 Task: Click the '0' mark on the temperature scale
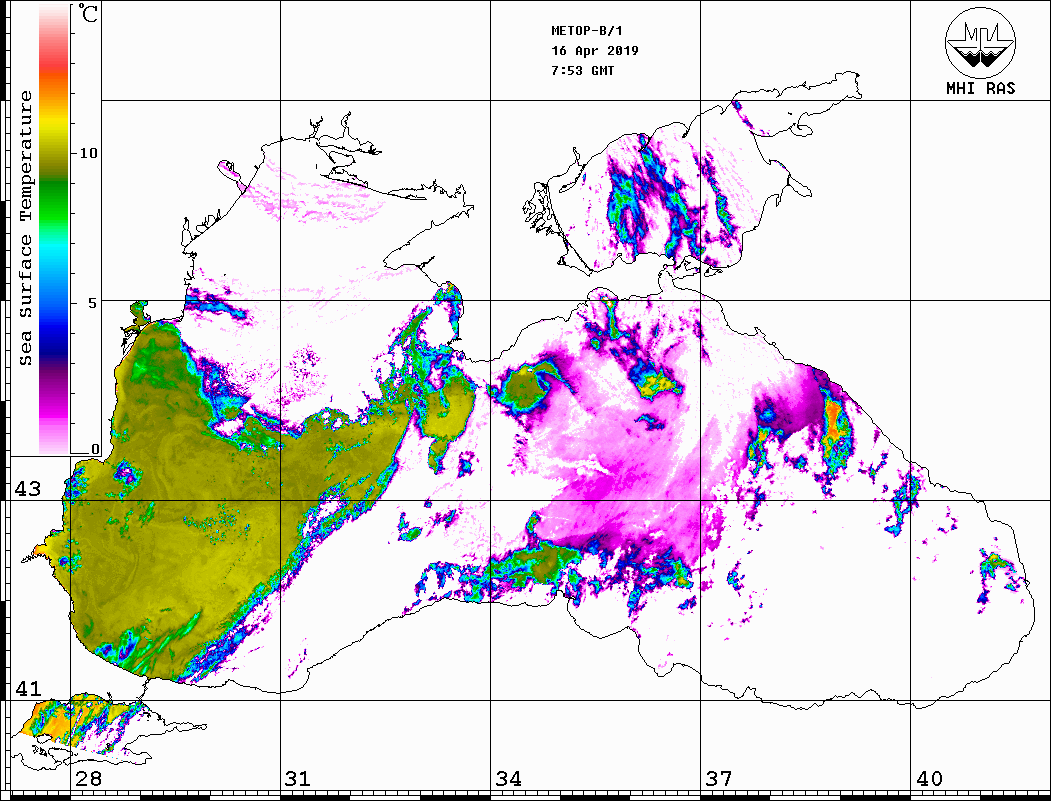95,449
